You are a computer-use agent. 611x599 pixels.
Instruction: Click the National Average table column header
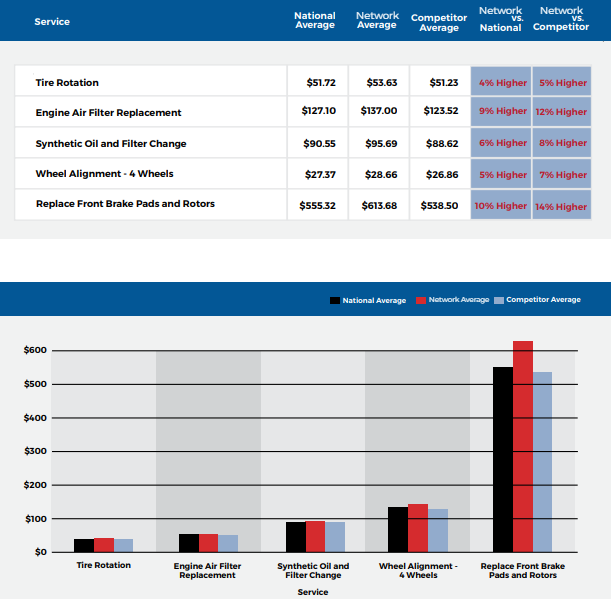click(x=314, y=21)
